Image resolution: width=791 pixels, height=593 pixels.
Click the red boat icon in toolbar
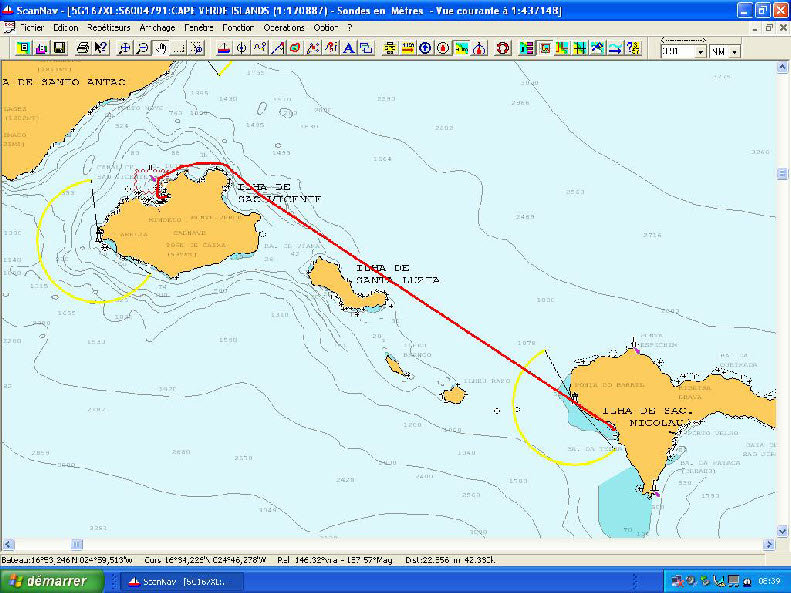coord(223,48)
